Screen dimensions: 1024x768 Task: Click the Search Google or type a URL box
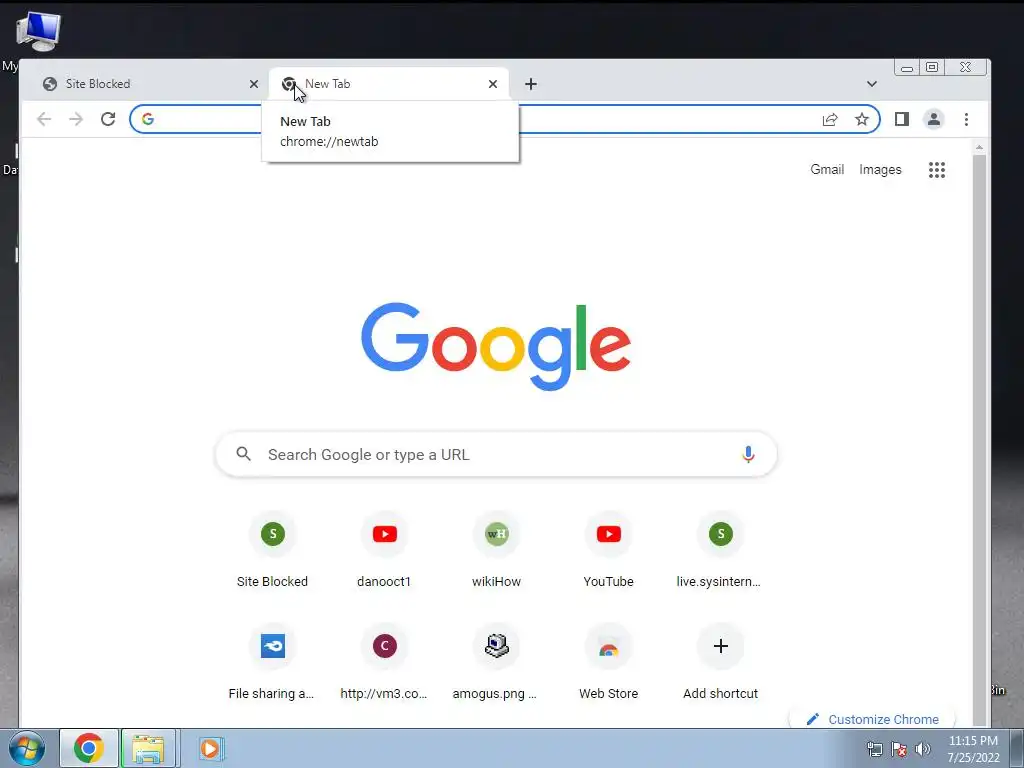pyautogui.click(x=496, y=454)
